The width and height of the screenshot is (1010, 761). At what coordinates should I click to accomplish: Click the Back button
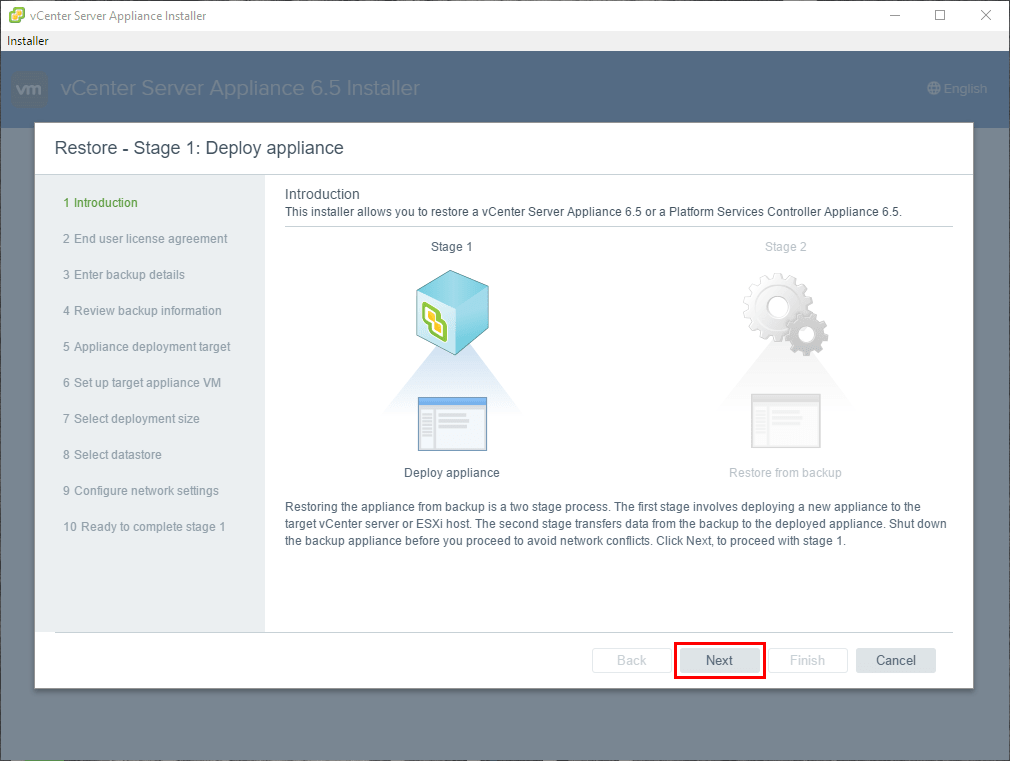pyautogui.click(x=631, y=660)
